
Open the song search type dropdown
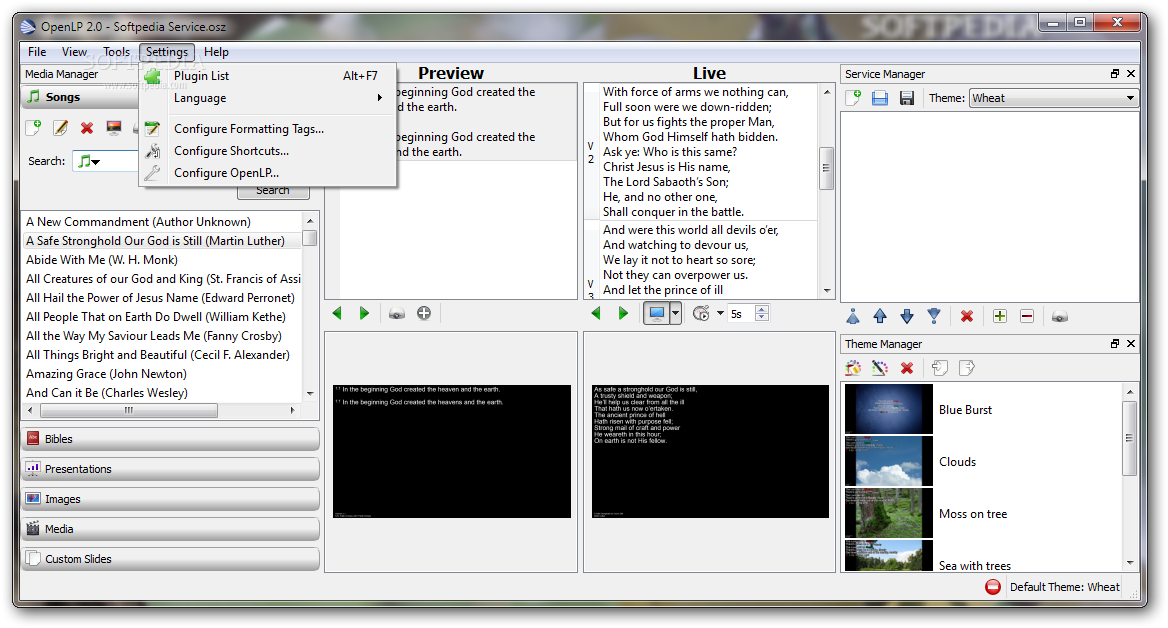[90, 161]
